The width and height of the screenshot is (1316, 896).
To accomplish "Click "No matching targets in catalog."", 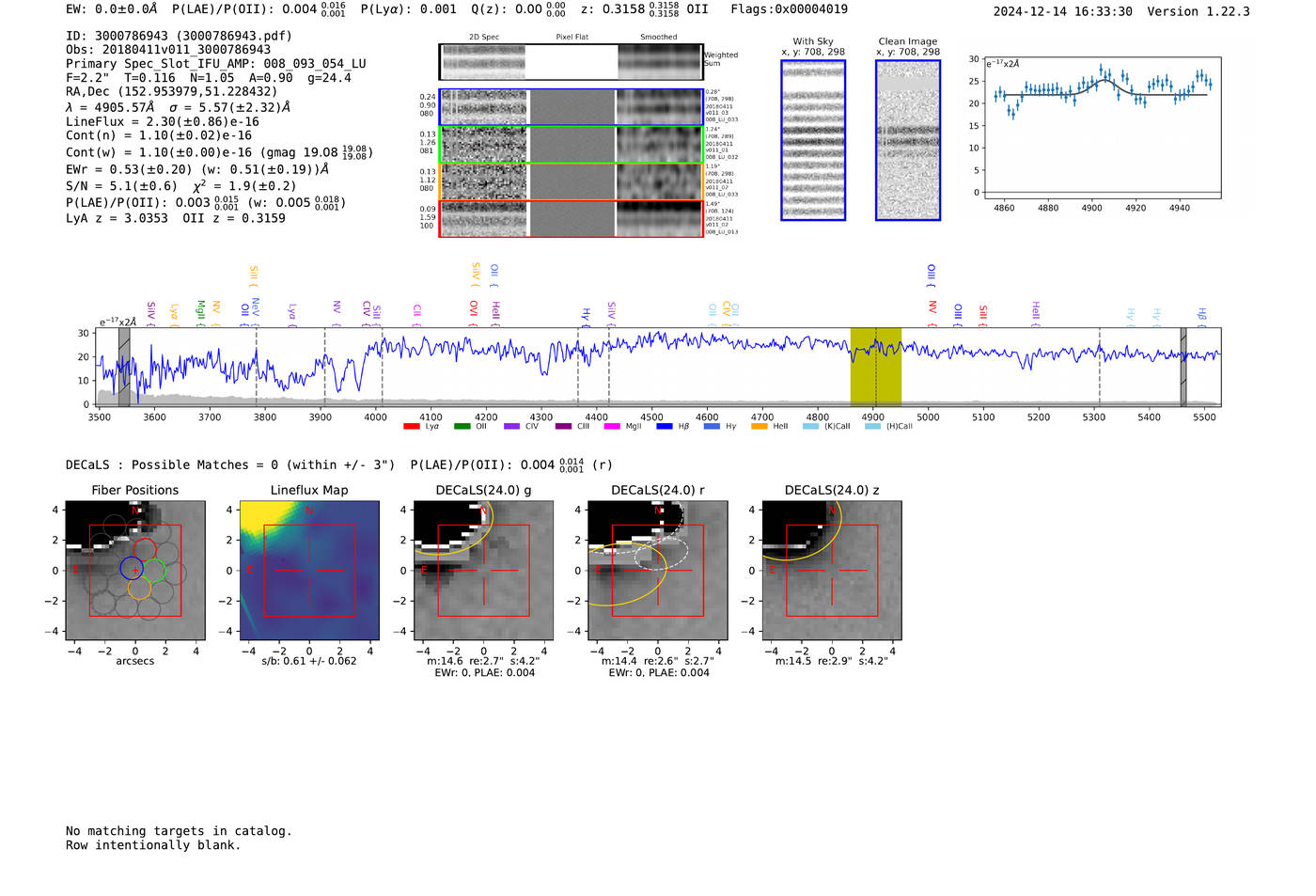I will click(x=179, y=831).
